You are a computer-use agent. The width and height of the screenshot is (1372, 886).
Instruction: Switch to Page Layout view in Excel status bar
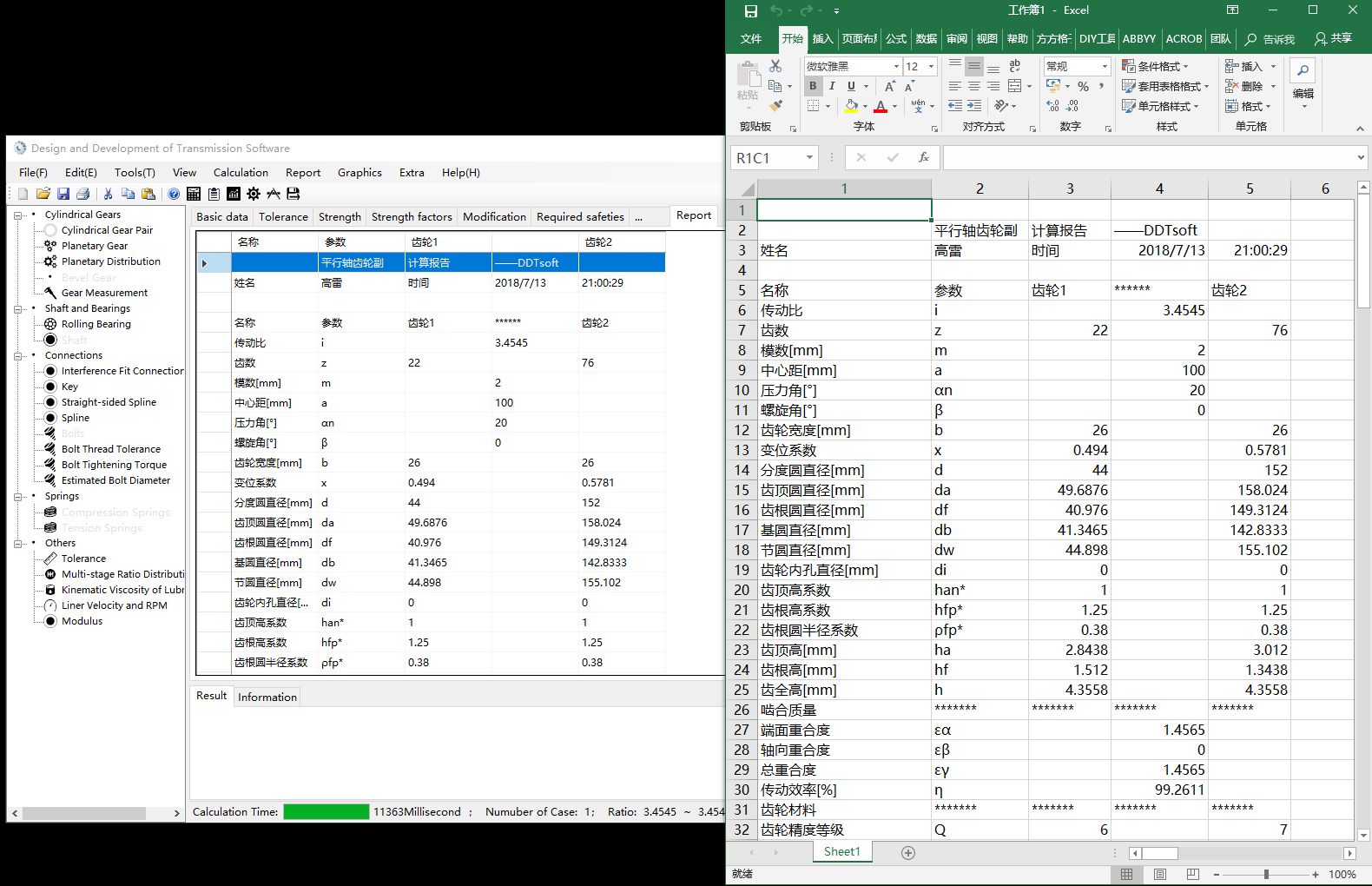coord(1160,875)
